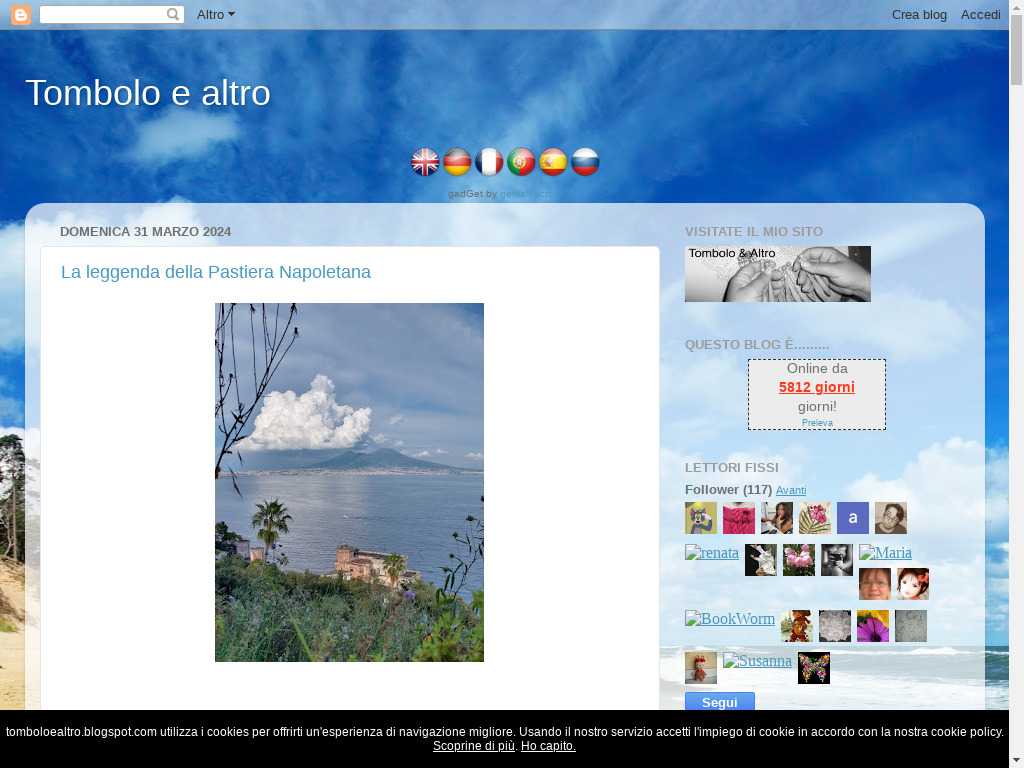Click the Avanti followers link

point(790,490)
